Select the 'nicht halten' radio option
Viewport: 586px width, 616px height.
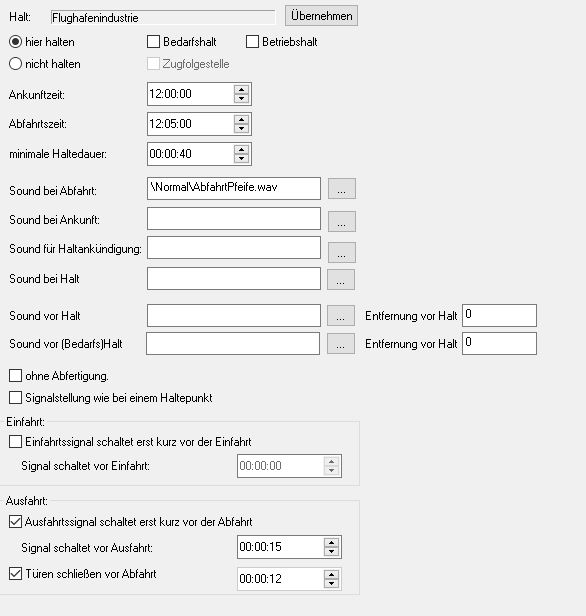tap(15, 64)
